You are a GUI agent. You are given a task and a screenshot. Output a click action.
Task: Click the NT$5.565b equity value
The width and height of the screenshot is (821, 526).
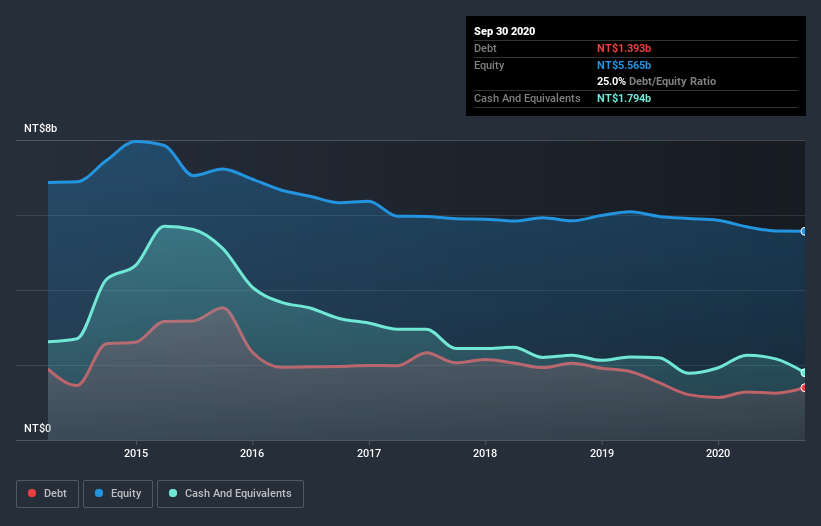[x=624, y=65]
